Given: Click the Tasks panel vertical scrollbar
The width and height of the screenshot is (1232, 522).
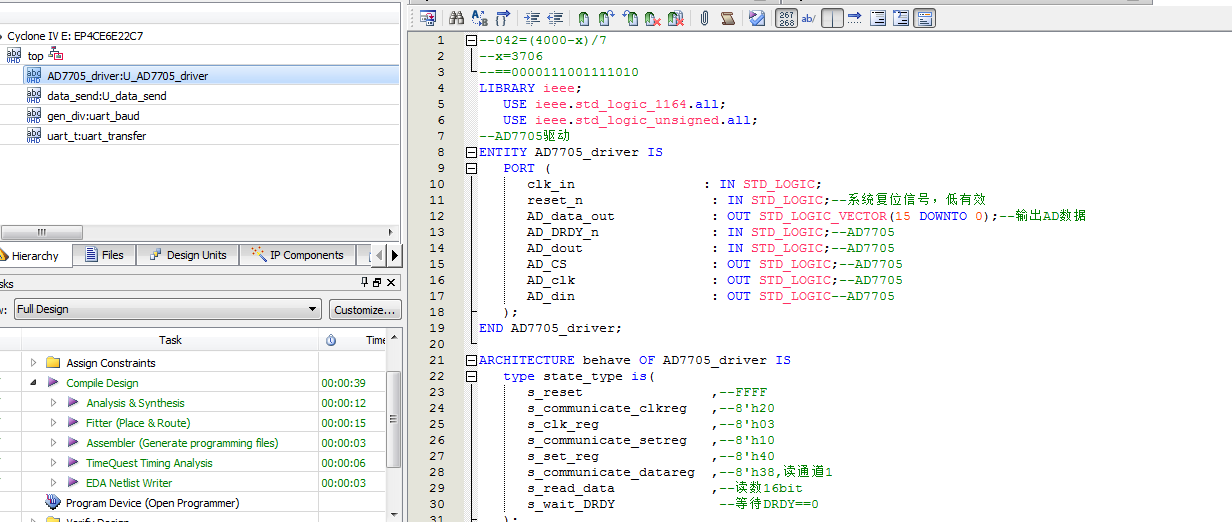Looking at the screenshot, I should 393,420.
